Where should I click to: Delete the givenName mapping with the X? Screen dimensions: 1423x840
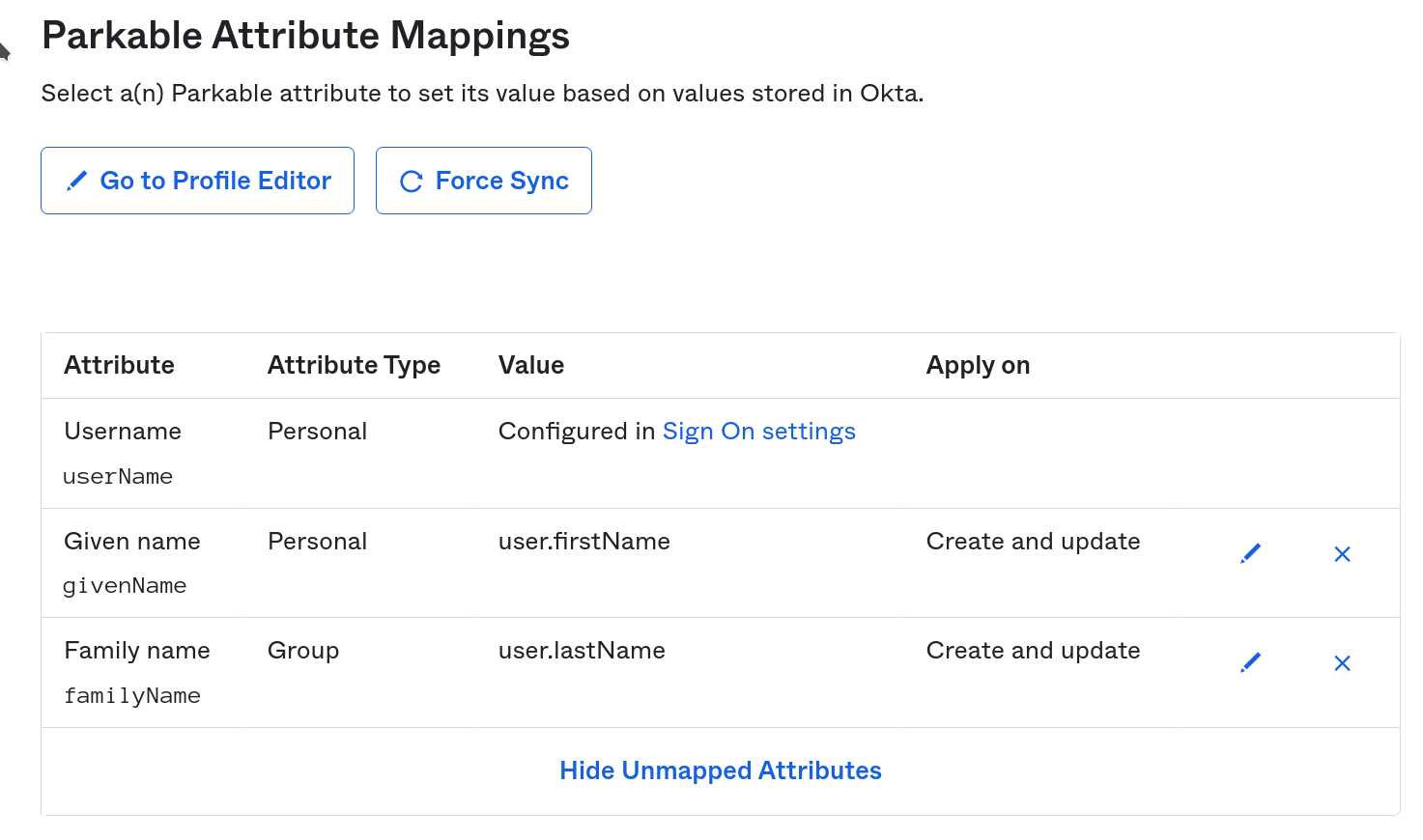(x=1342, y=554)
